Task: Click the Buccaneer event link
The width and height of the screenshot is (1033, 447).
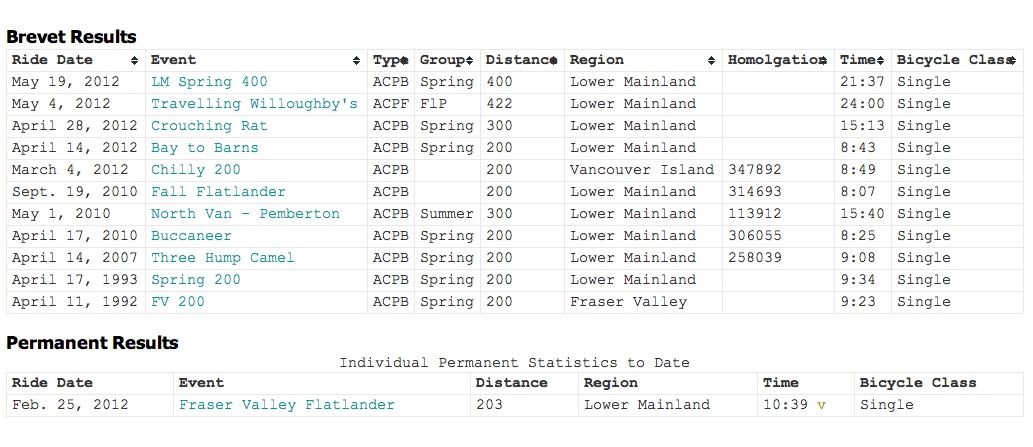Action: pyautogui.click(x=191, y=236)
